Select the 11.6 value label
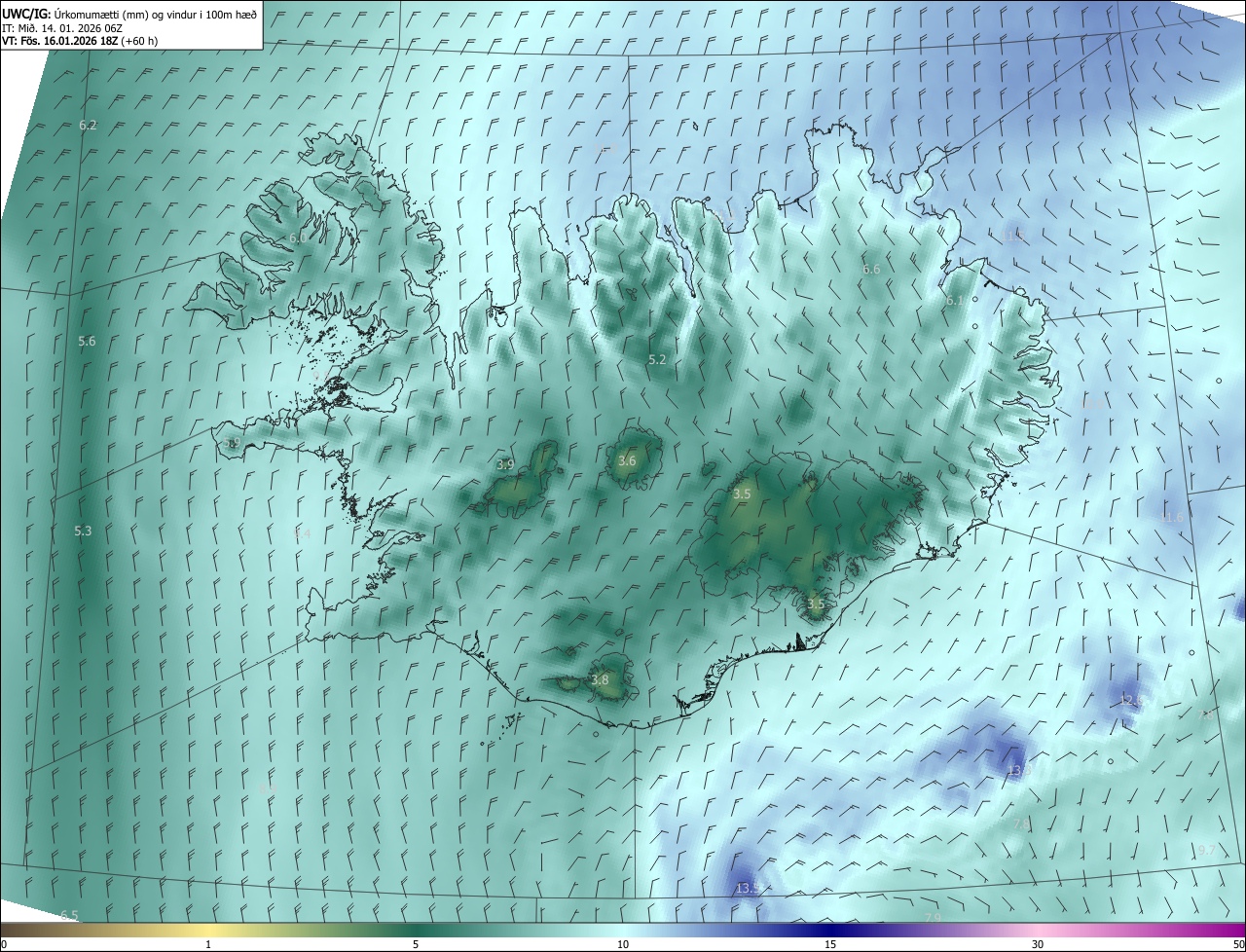Image resolution: width=1246 pixels, height=952 pixels. pos(1171,518)
